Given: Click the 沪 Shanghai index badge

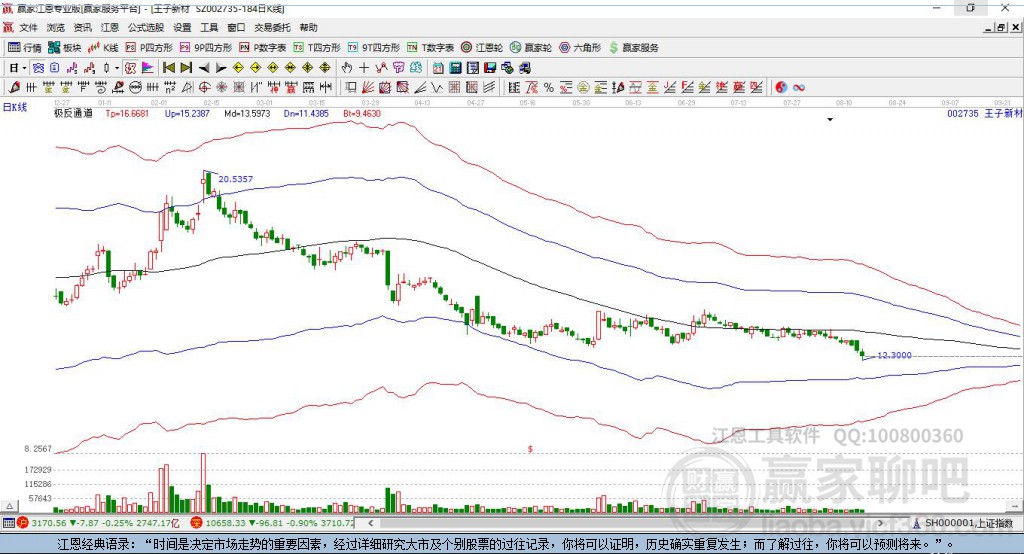Looking at the screenshot, I should pos(23,523).
